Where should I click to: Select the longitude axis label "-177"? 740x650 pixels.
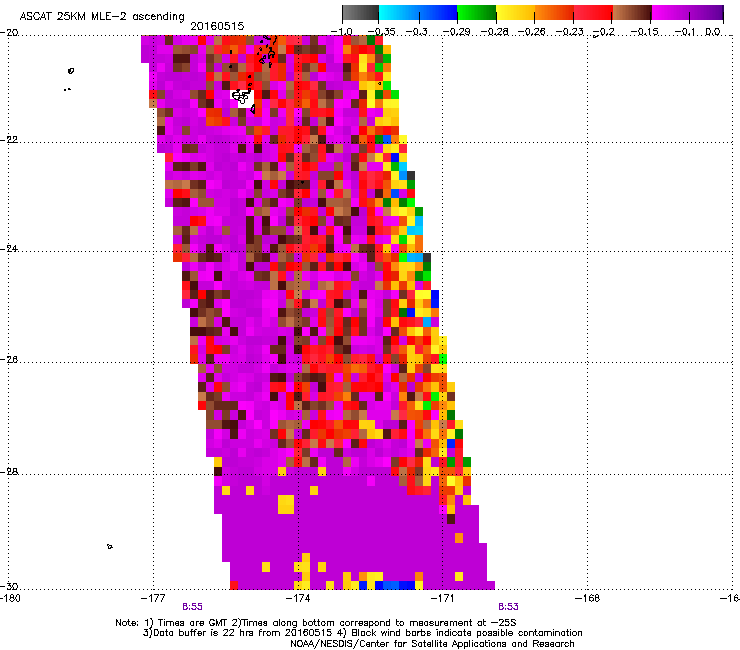(153, 598)
